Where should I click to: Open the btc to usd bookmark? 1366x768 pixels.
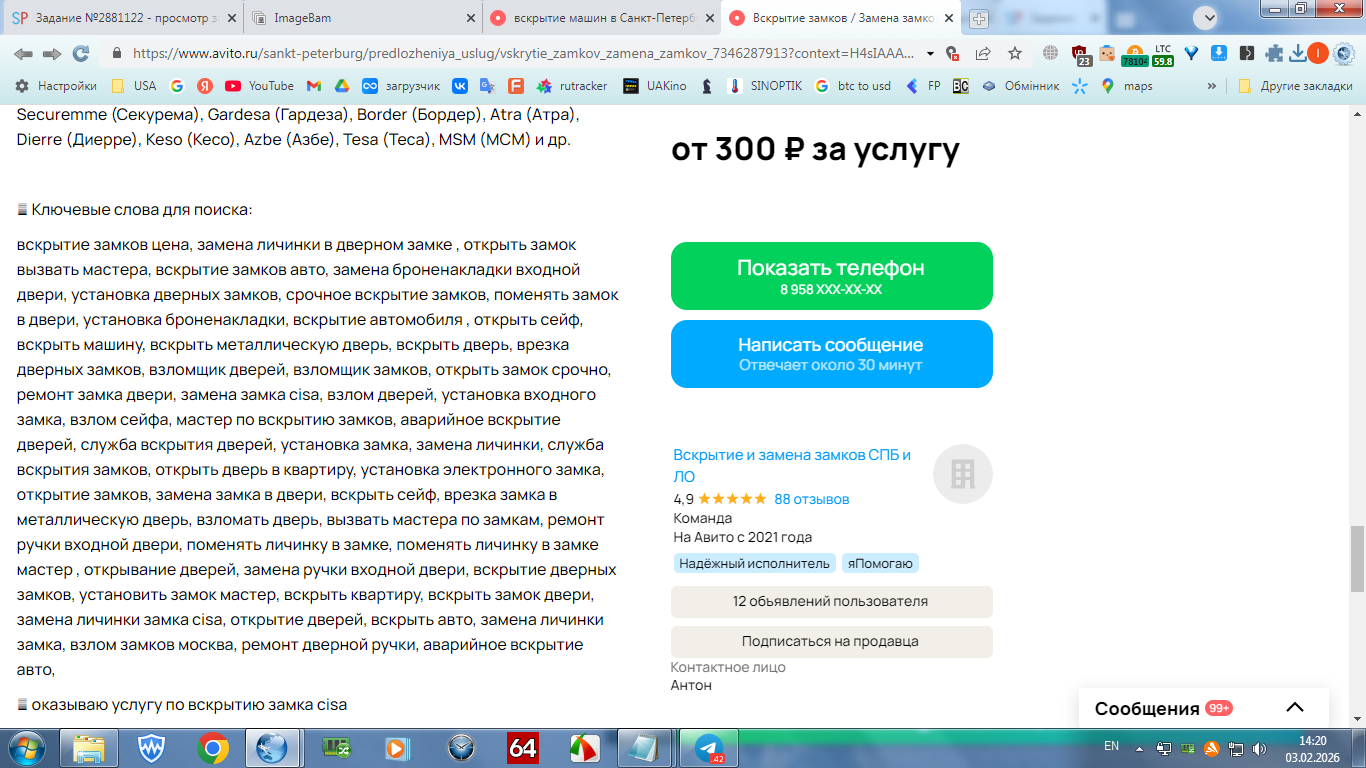[853, 86]
